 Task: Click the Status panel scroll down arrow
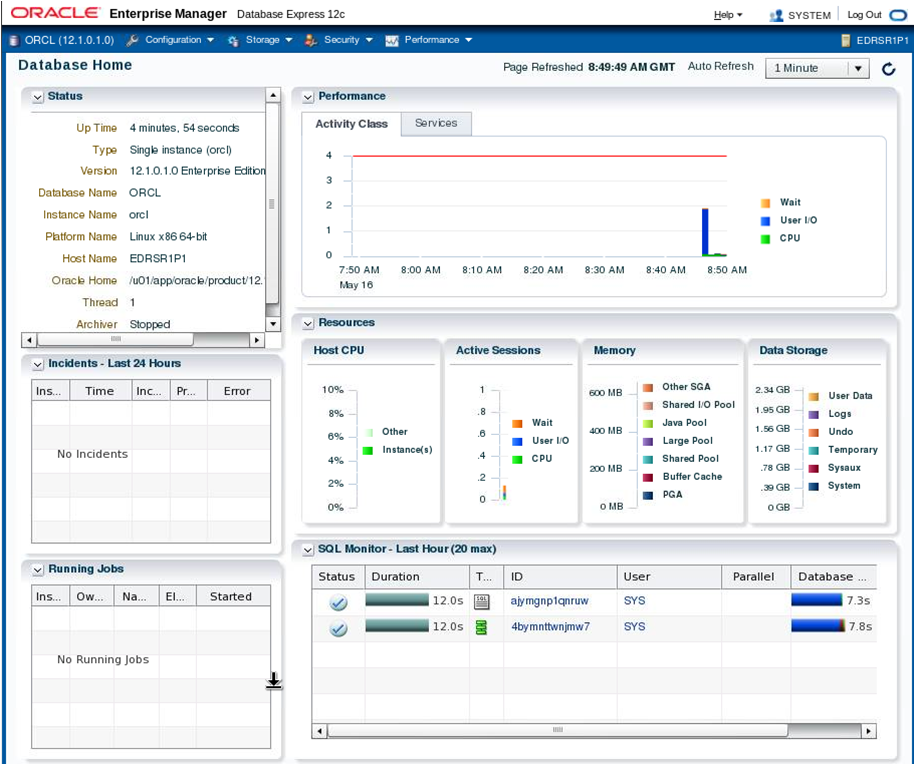[273, 324]
